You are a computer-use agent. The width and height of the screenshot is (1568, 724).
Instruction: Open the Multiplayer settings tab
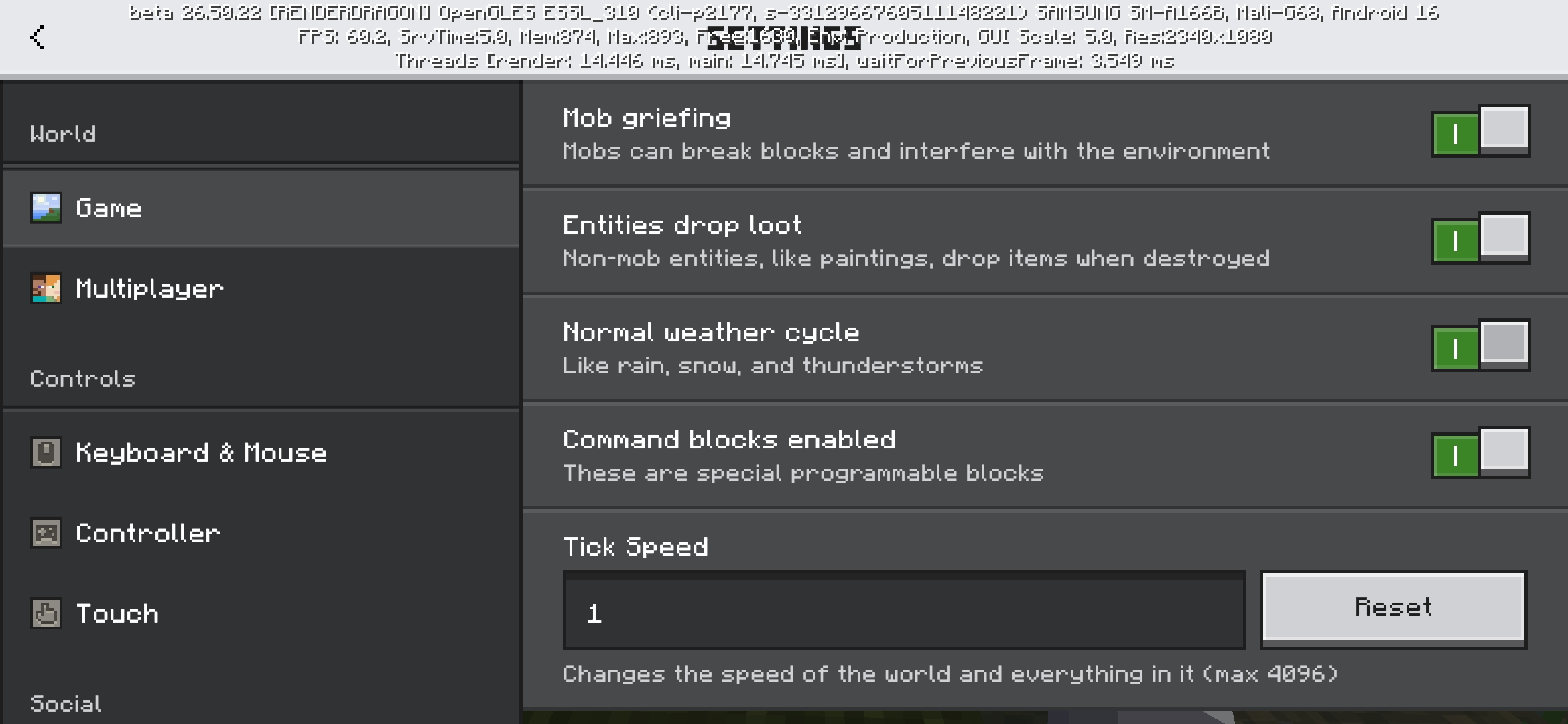pos(261,288)
